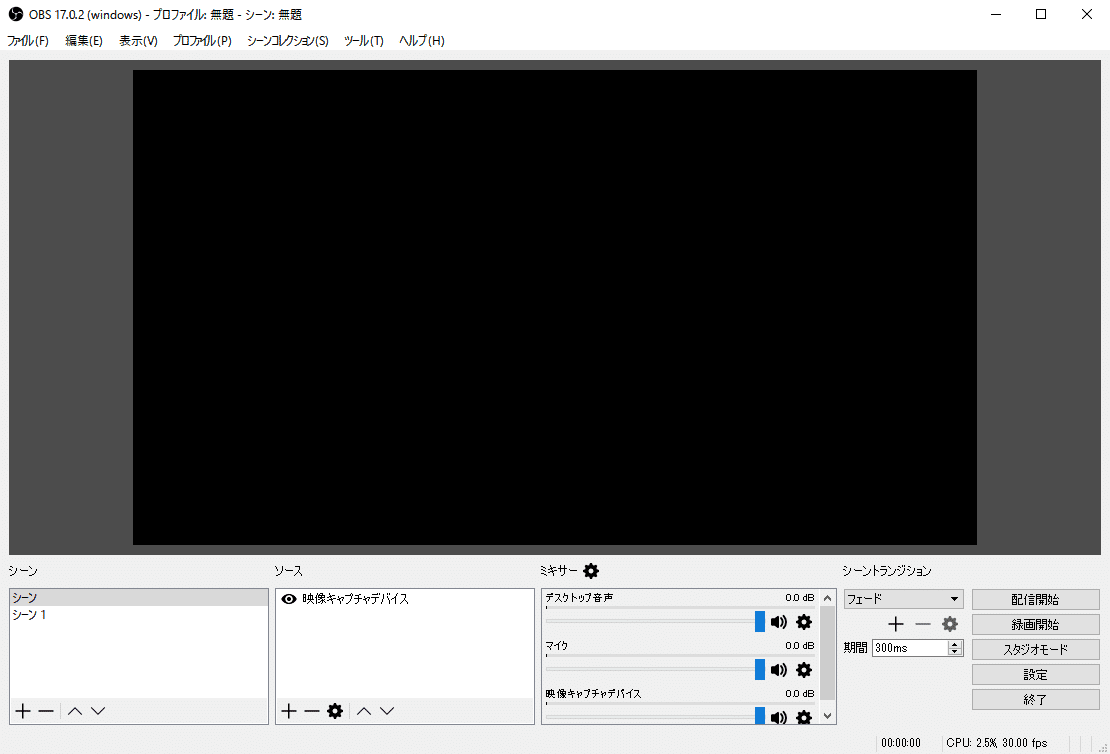Open 設定 settings button
The width and height of the screenshot is (1110, 754).
(x=1035, y=675)
